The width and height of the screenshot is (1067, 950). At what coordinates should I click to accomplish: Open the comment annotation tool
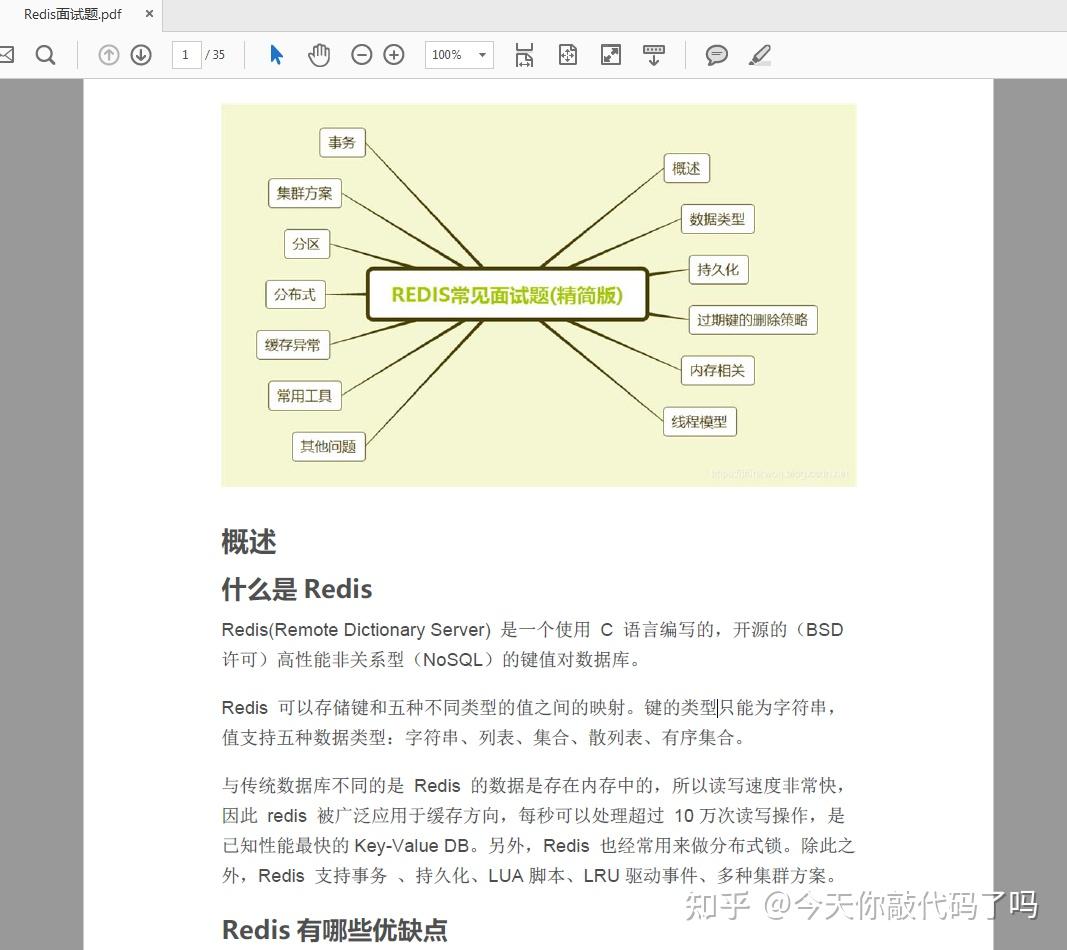[716, 55]
